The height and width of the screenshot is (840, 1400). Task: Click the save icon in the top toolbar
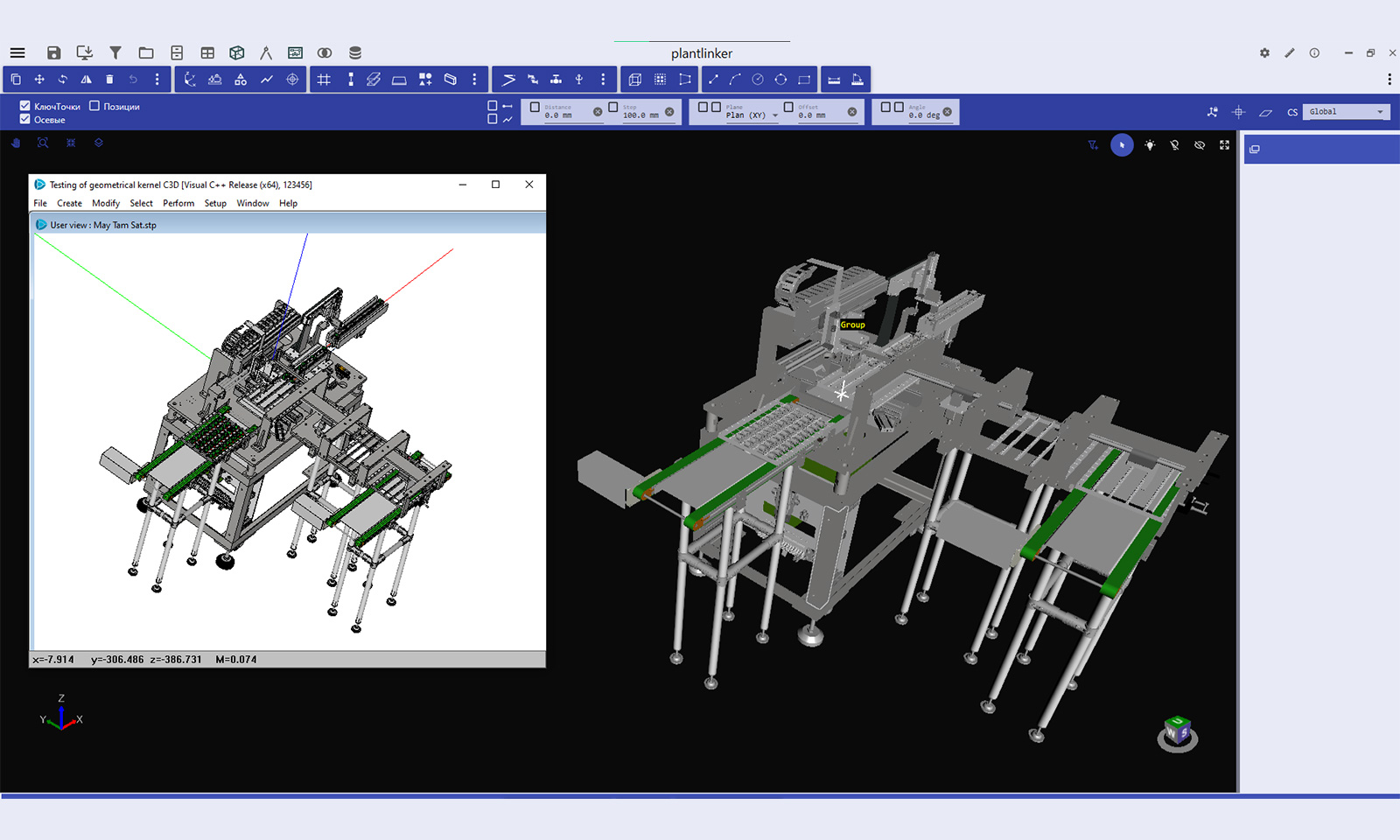coord(52,52)
